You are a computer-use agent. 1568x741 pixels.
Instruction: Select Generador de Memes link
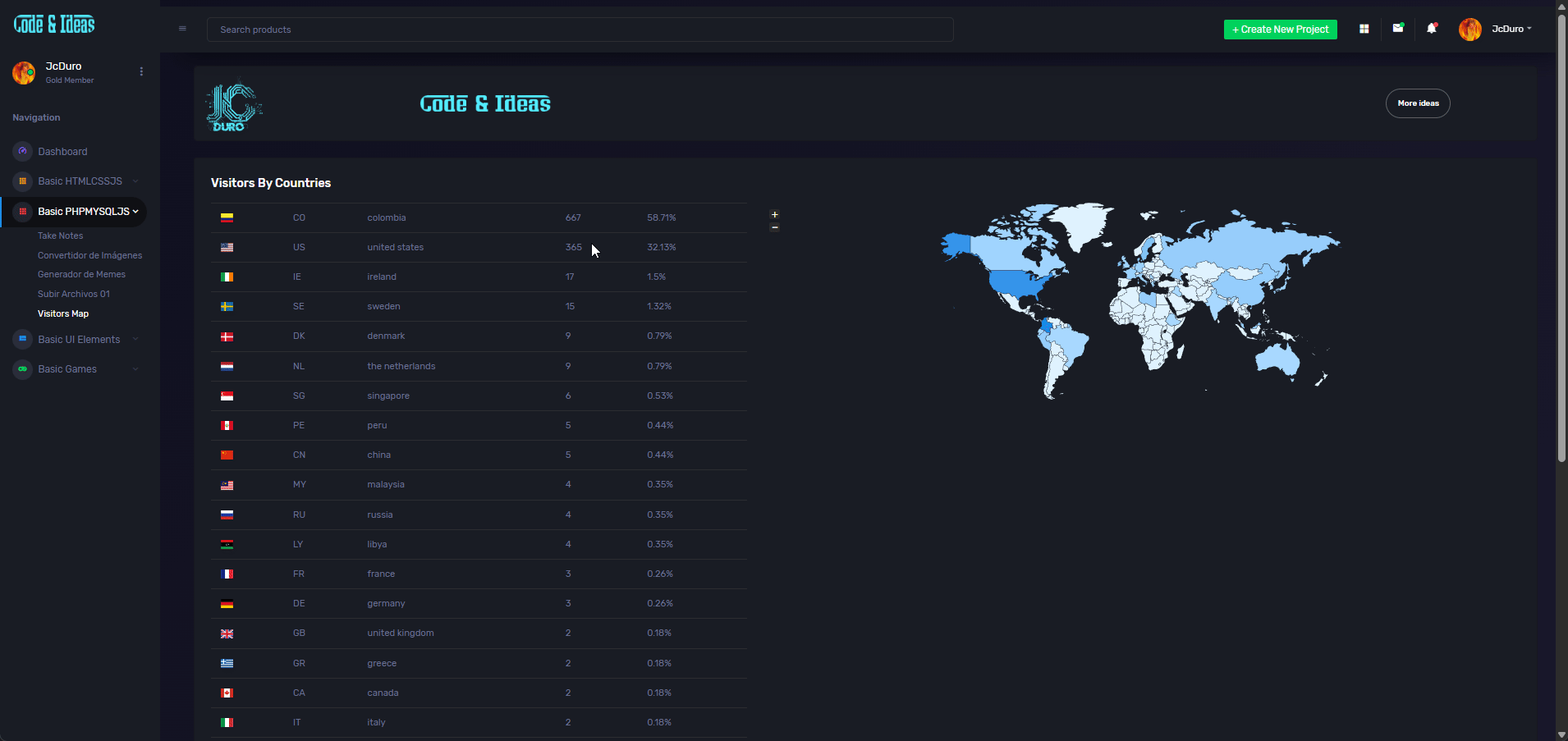click(81, 274)
